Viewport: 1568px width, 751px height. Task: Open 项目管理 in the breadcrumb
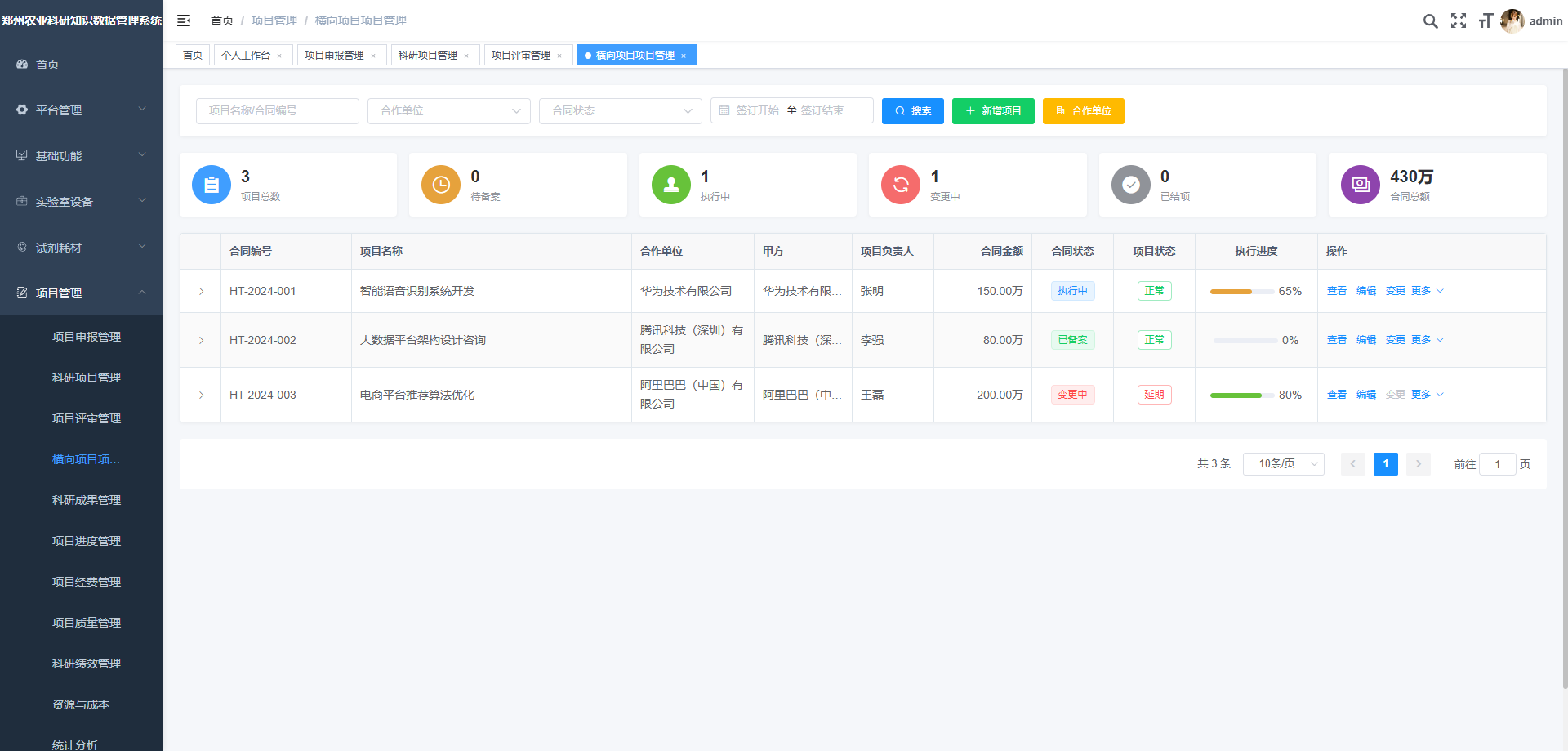(x=274, y=20)
